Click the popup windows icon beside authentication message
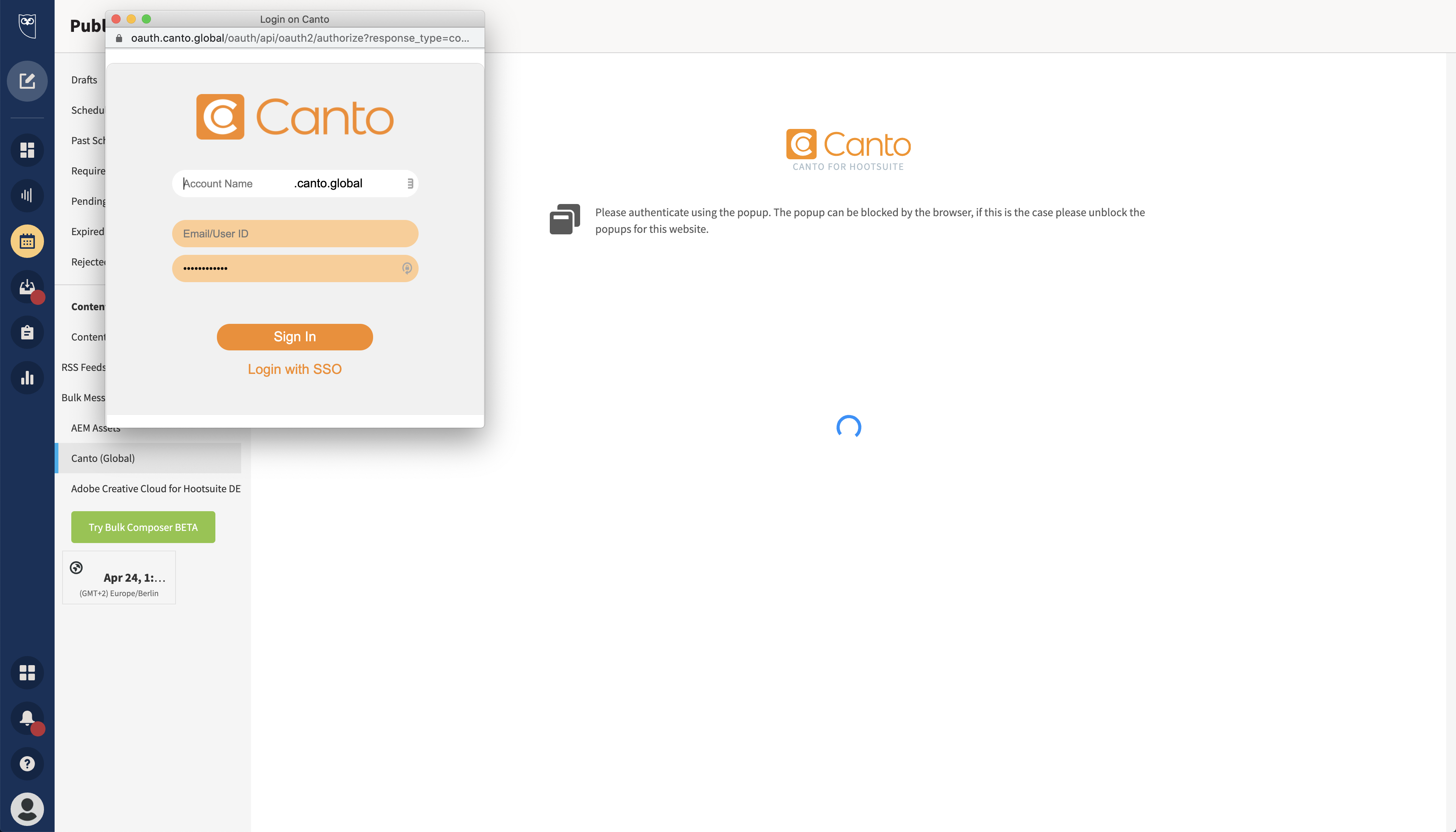Screen dimensions: 1456x832 pos(564,219)
